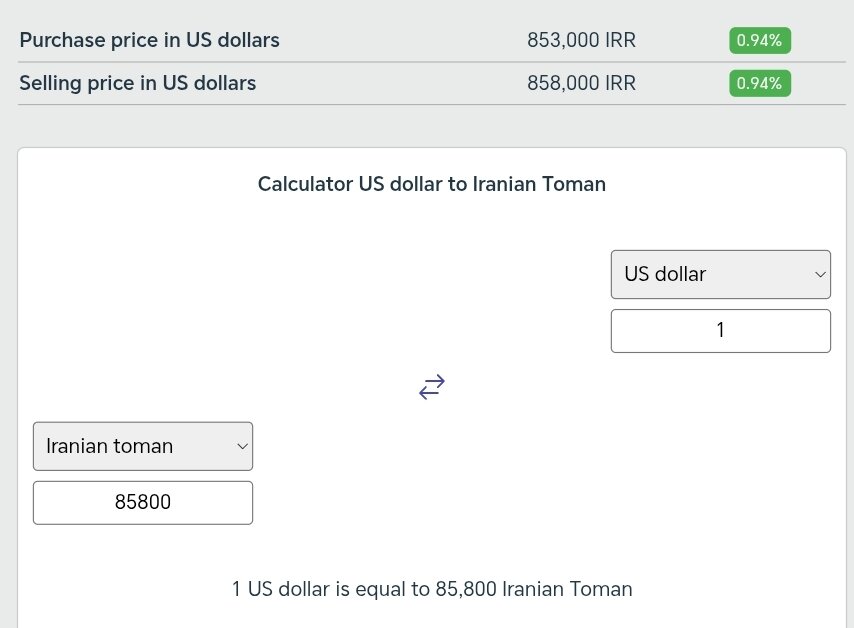Click the Calculator US dollar to Iranian Toman heading

[431, 184]
